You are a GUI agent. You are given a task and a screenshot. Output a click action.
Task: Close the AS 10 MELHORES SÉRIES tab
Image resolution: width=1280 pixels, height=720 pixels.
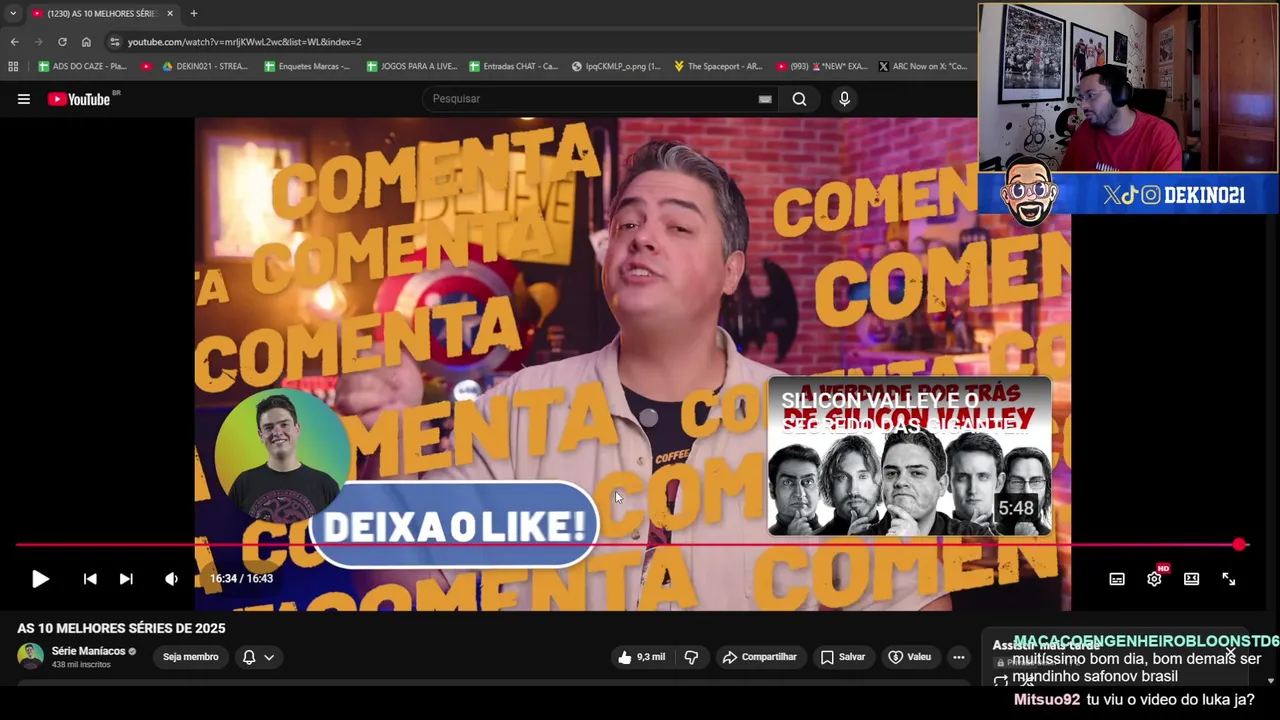coord(170,14)
